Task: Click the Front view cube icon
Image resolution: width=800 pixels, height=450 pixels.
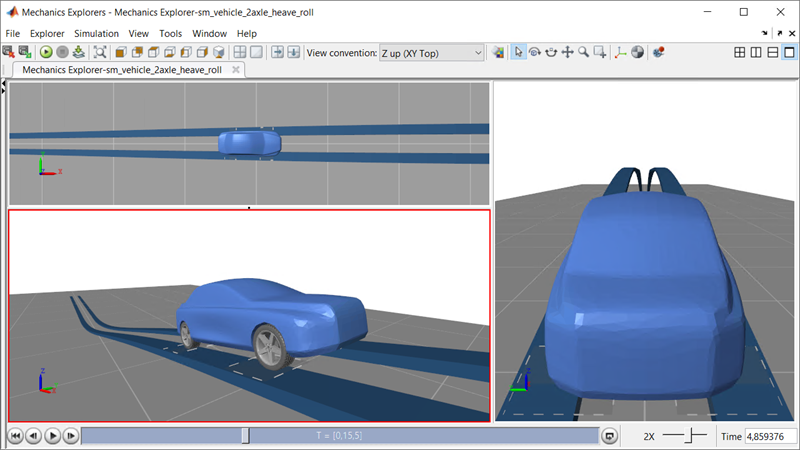Action: (x=121, y=52)
